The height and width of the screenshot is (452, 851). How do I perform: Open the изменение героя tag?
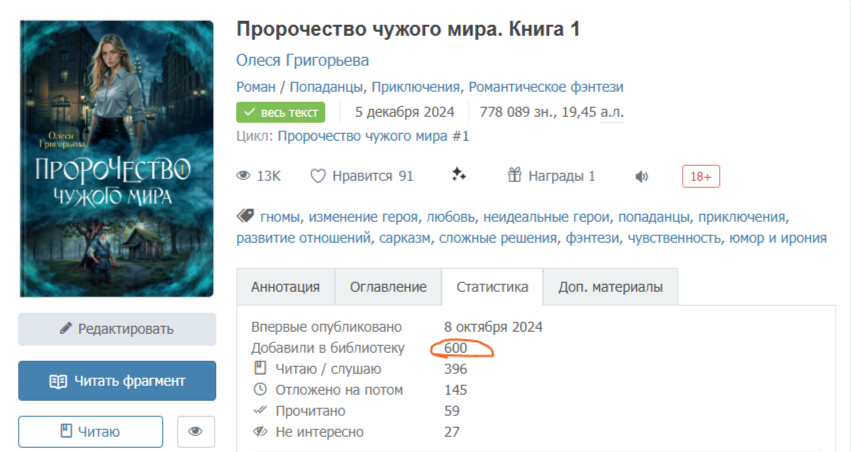coord(363,217)
